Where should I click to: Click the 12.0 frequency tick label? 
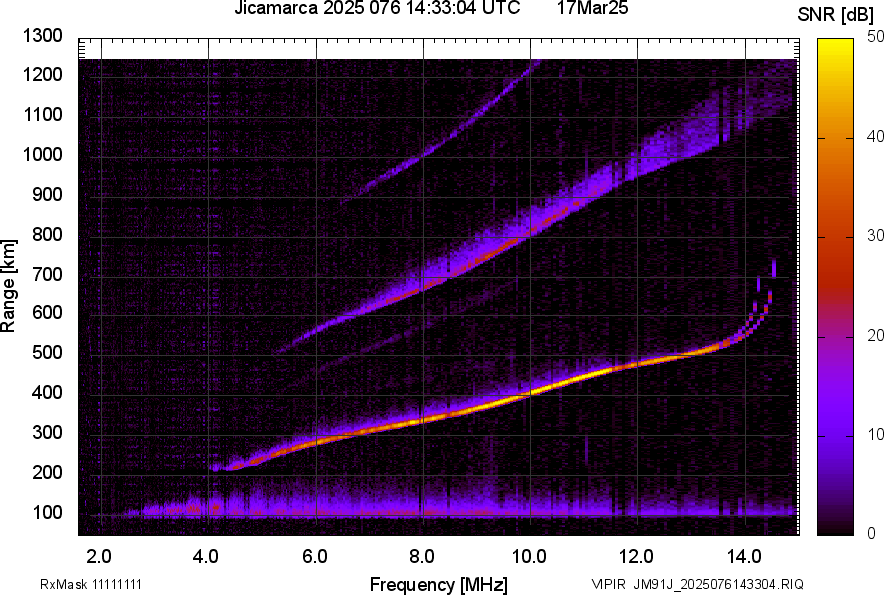(x=636, y=557)
